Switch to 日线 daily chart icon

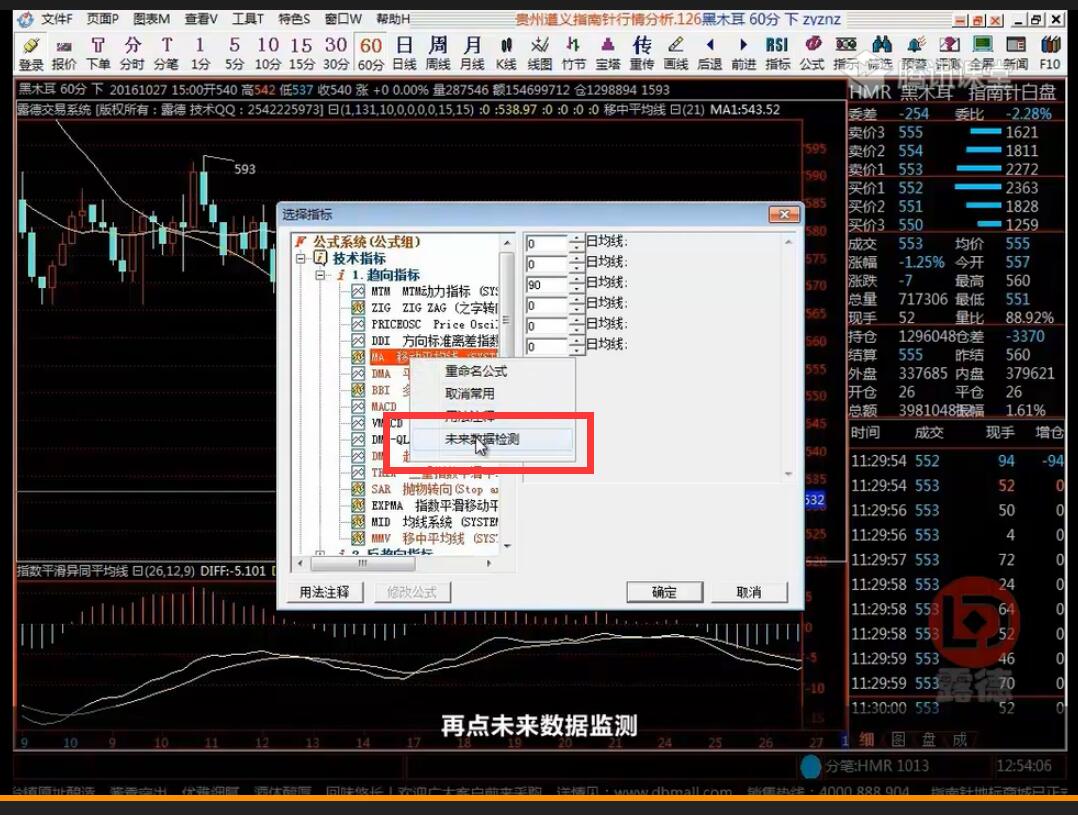[404, 53]
